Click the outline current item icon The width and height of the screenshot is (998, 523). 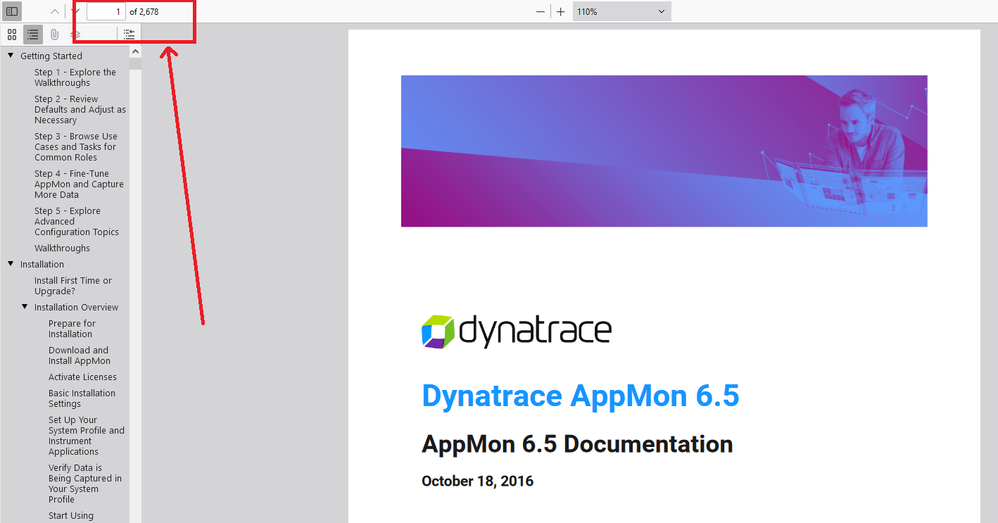click(x=129, y=34)
